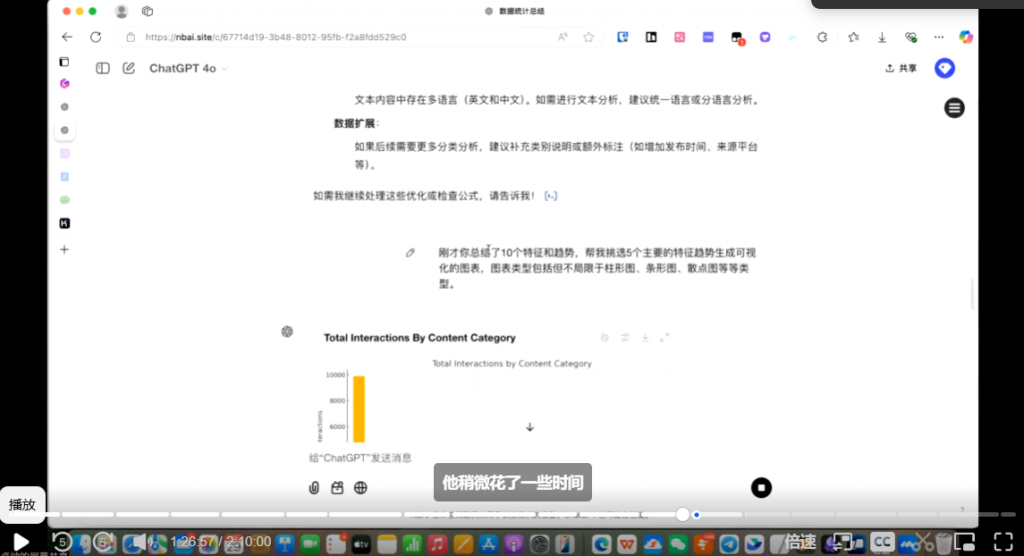1024x556 pixels.
Task: Enable web search globe icon
Action: (360, 488)
